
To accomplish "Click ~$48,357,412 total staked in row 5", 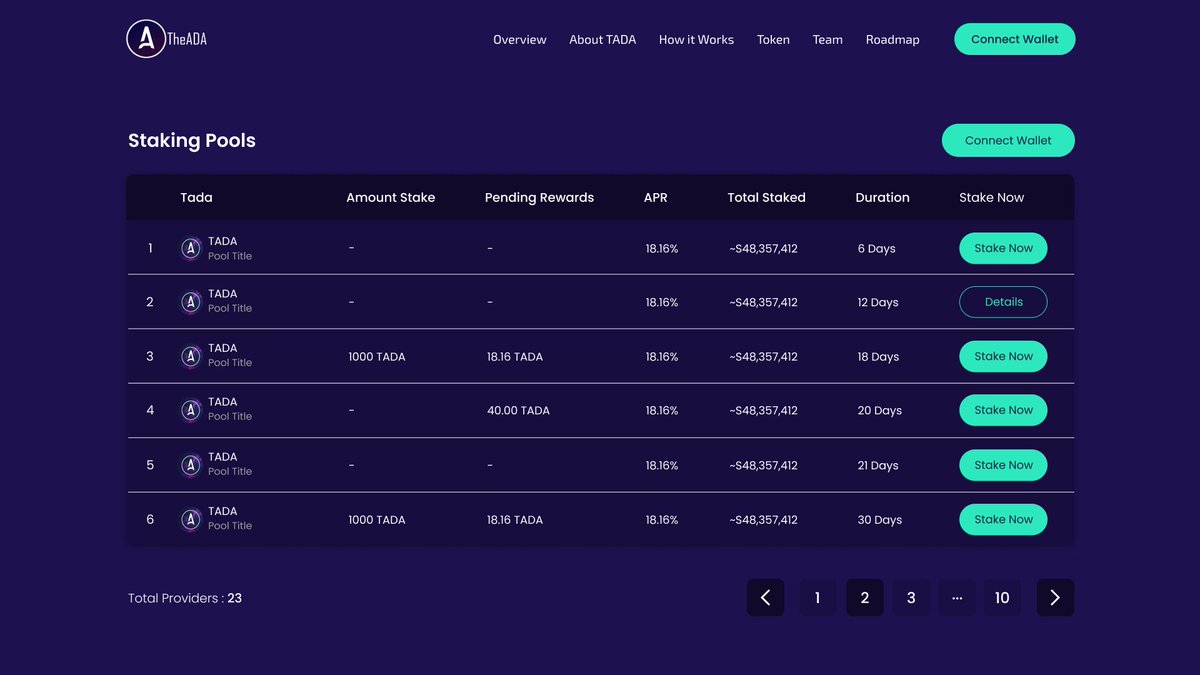I will (x=763, y=466).
